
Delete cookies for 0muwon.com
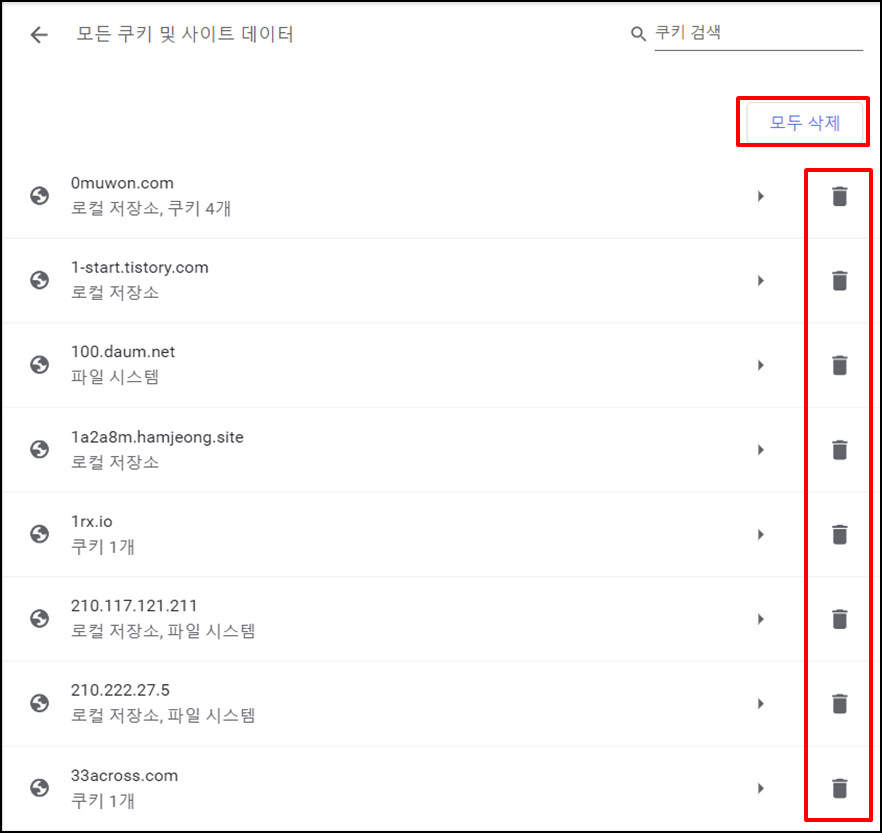[x=839, y=196]
